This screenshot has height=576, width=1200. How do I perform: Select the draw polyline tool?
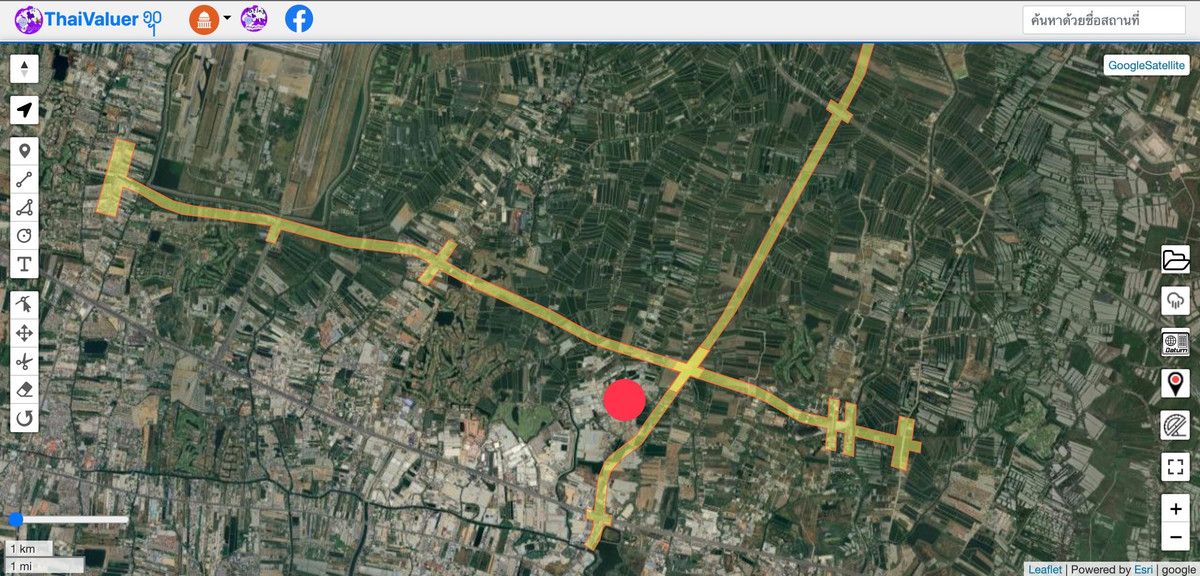(24, 180)
